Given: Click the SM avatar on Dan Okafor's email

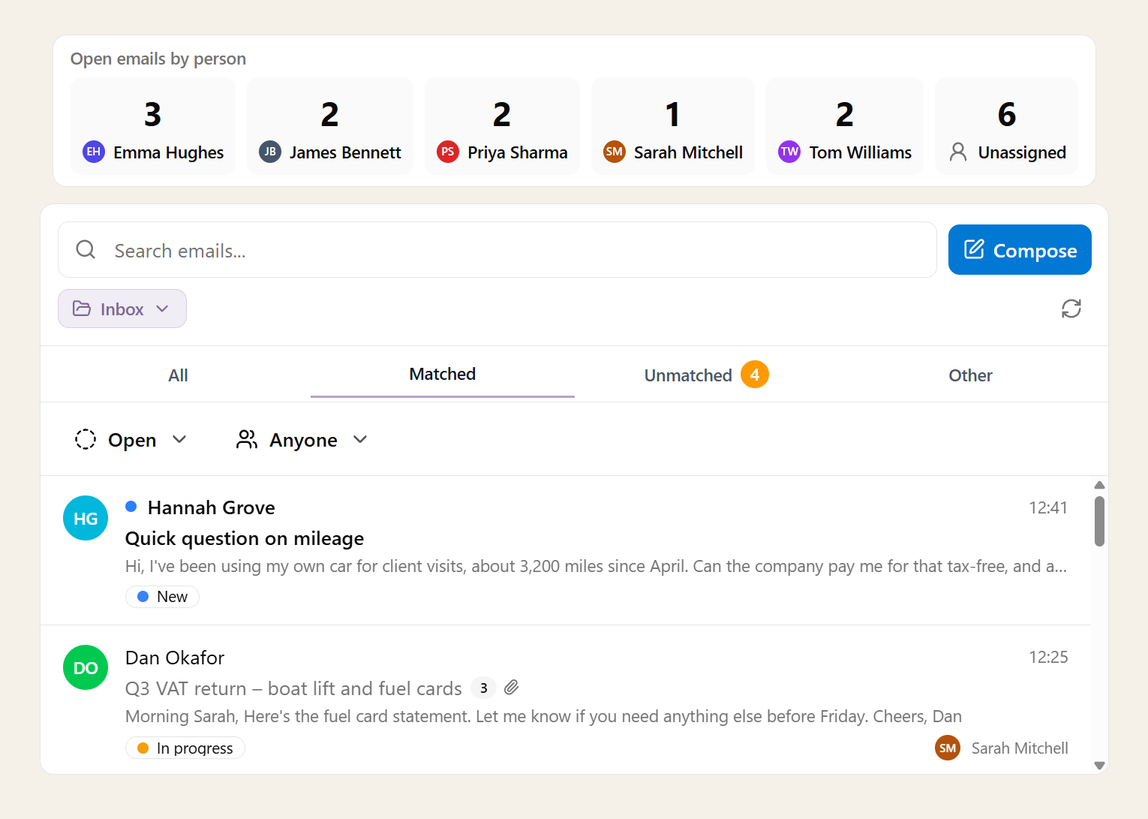Looking at the screenshot, I should pos(947,748).
